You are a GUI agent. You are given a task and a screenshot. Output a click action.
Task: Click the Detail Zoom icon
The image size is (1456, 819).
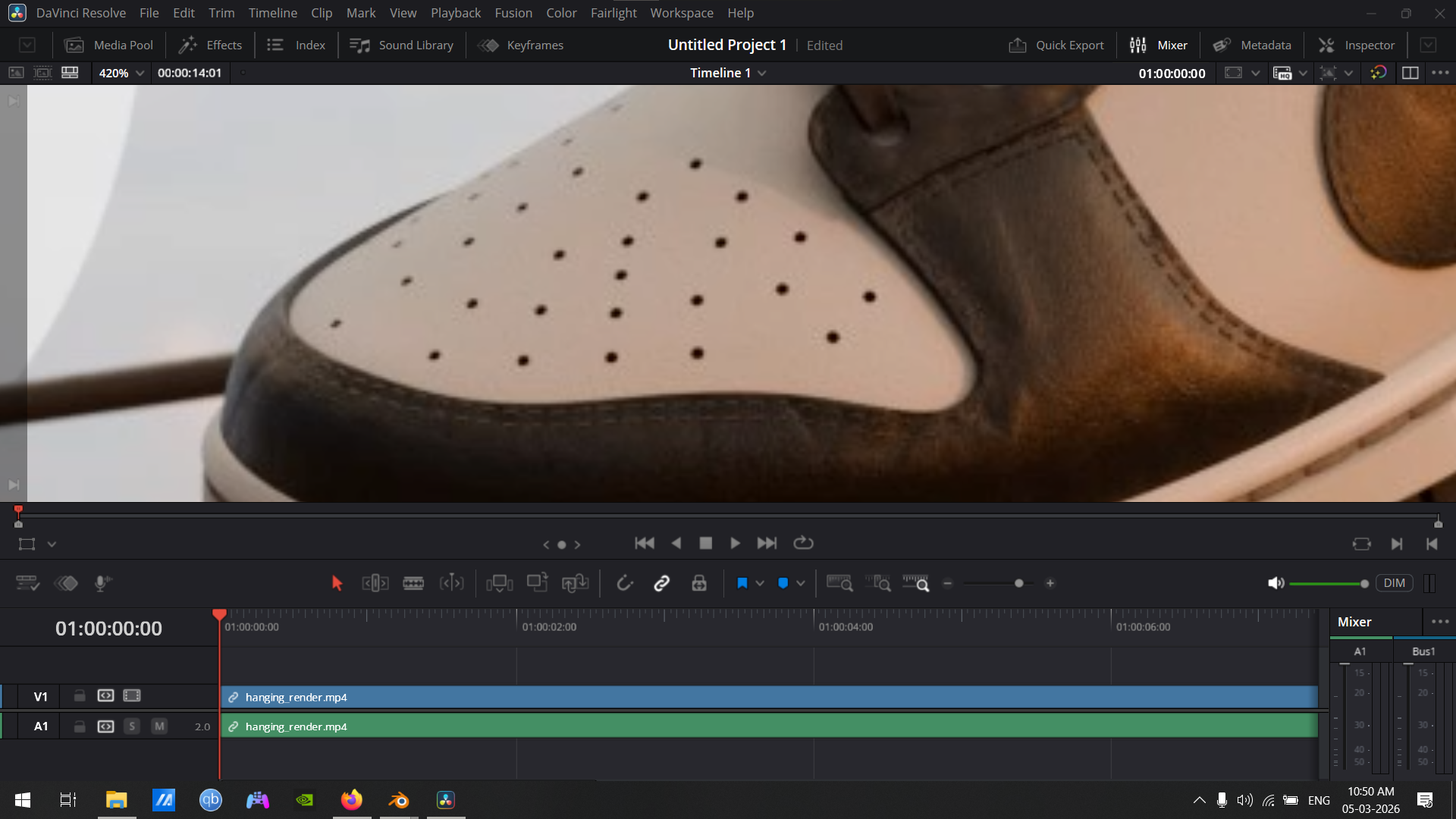pyautogui.click(x=878, y=583)
